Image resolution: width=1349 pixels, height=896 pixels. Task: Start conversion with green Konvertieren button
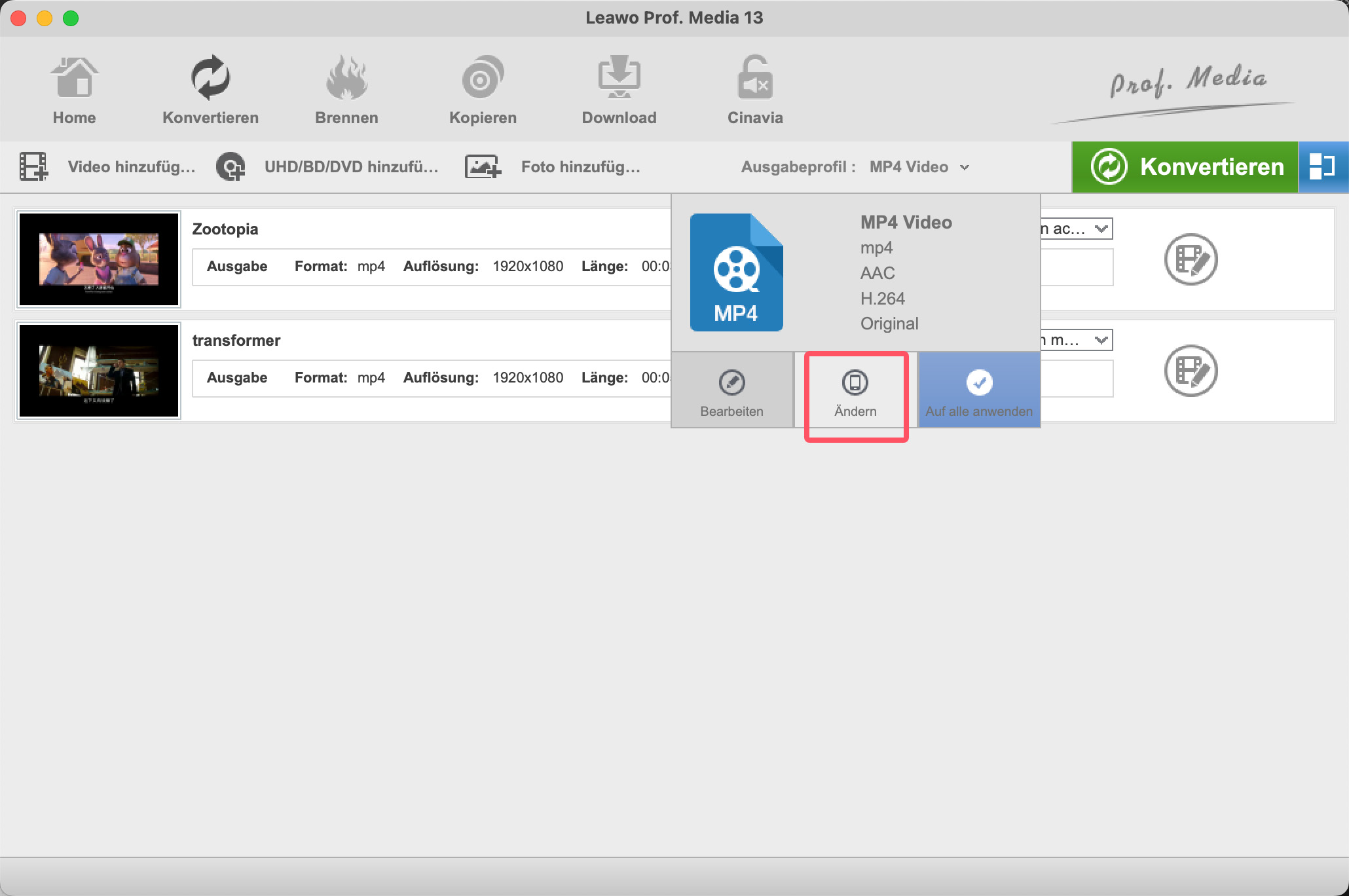point(1185,167)
